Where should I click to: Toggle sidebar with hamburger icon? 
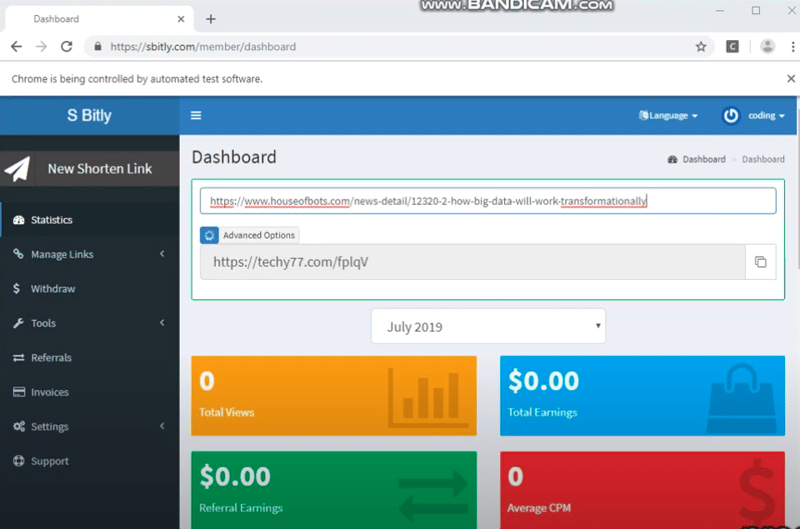pos(196,115)
